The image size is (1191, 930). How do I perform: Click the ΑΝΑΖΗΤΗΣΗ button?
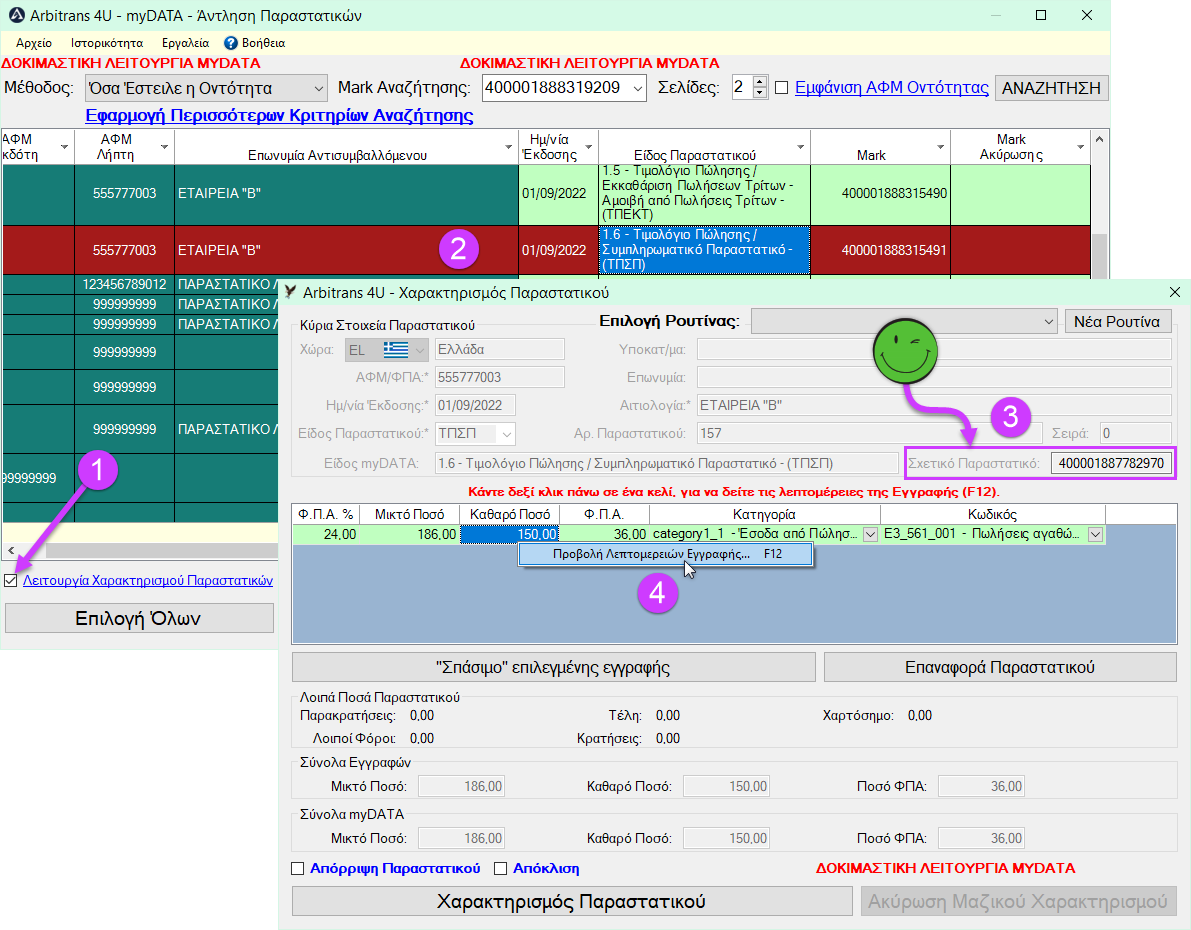[x=1051, y=88]
